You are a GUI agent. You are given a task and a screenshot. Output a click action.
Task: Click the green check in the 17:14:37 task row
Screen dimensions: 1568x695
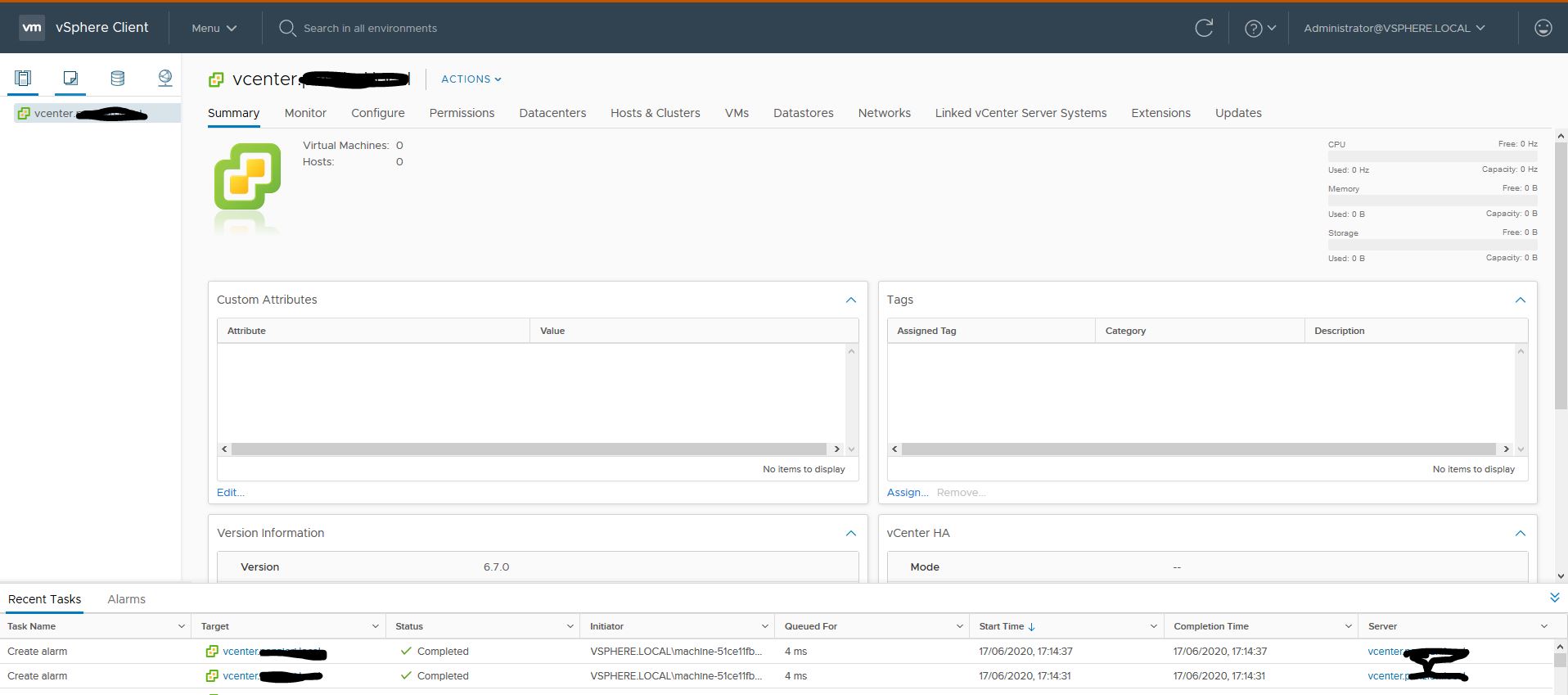point(406,651)
